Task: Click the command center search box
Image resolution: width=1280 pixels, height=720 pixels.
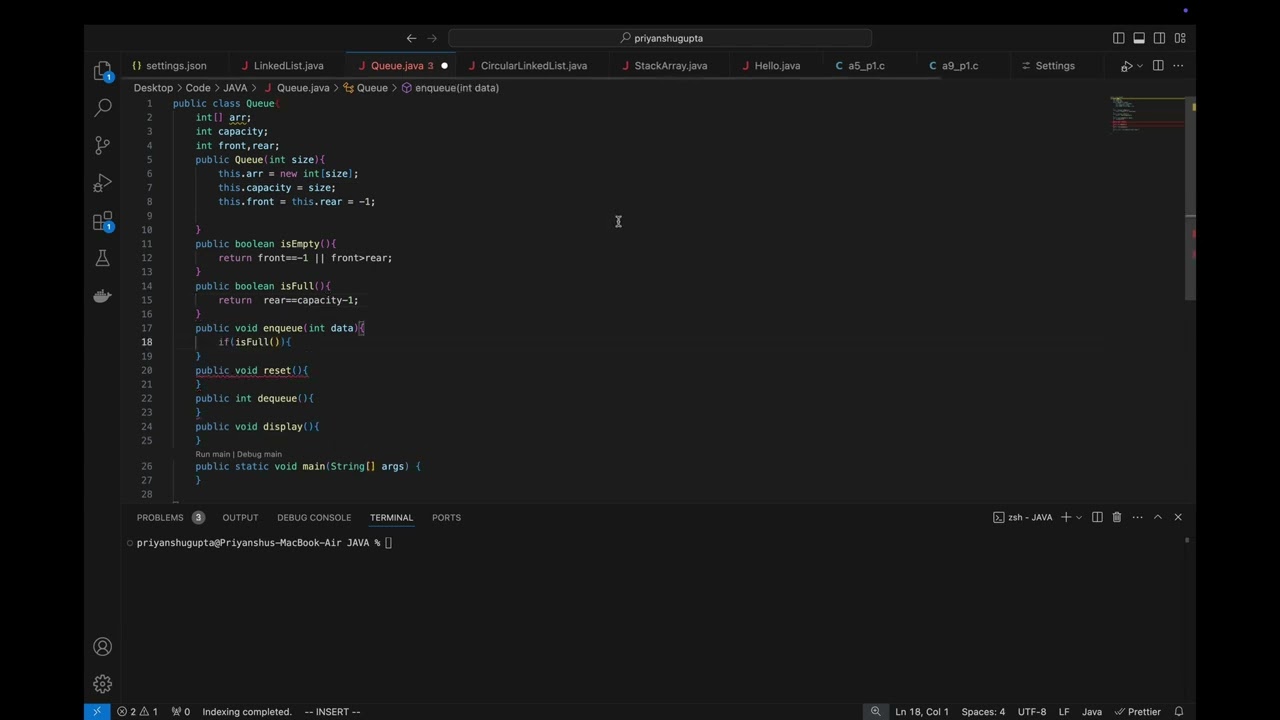Action: (x=660, y=38)
